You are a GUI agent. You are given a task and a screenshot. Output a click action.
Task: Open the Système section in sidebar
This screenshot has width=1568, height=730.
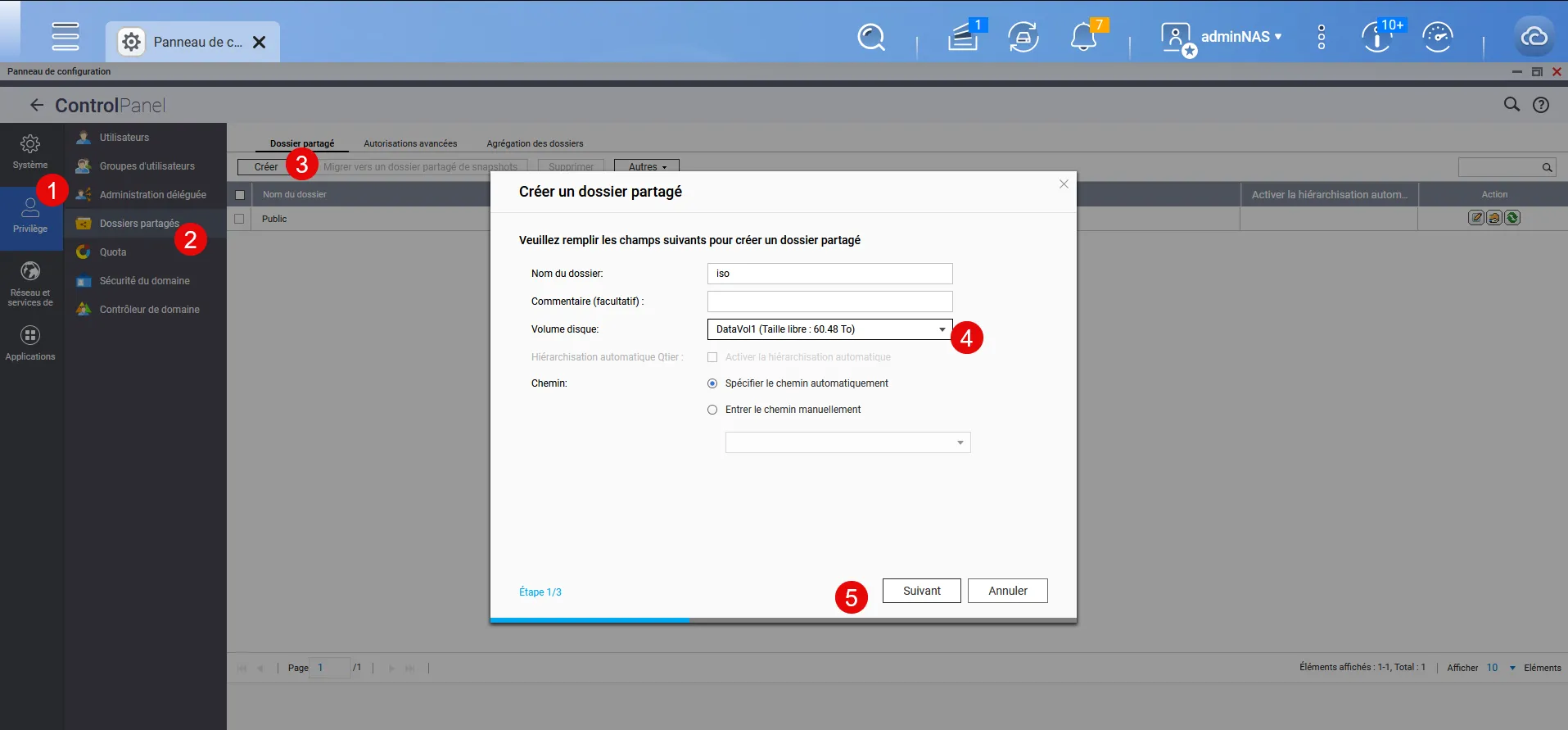[30, 152]
